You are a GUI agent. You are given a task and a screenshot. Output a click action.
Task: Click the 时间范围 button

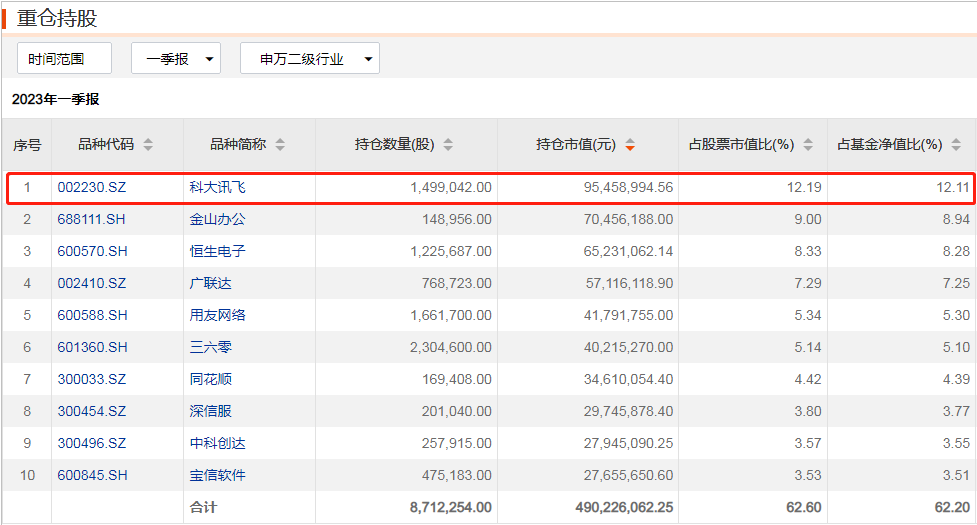pyautogui.click(x=64, y=59)
